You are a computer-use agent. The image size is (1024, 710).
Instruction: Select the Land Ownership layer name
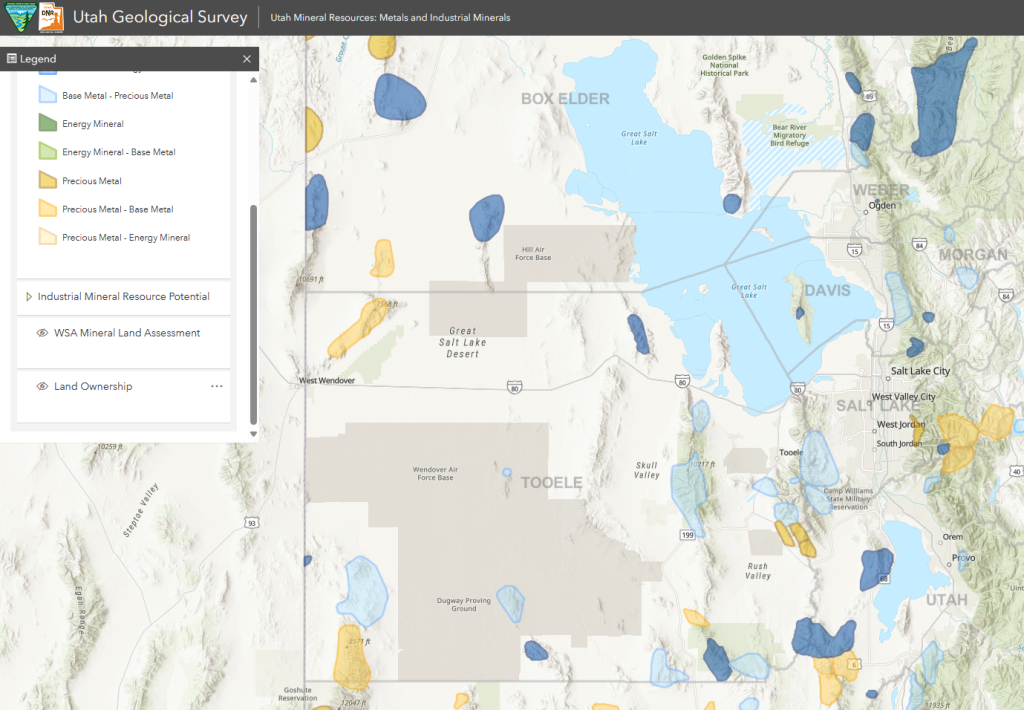click(93, 386)
